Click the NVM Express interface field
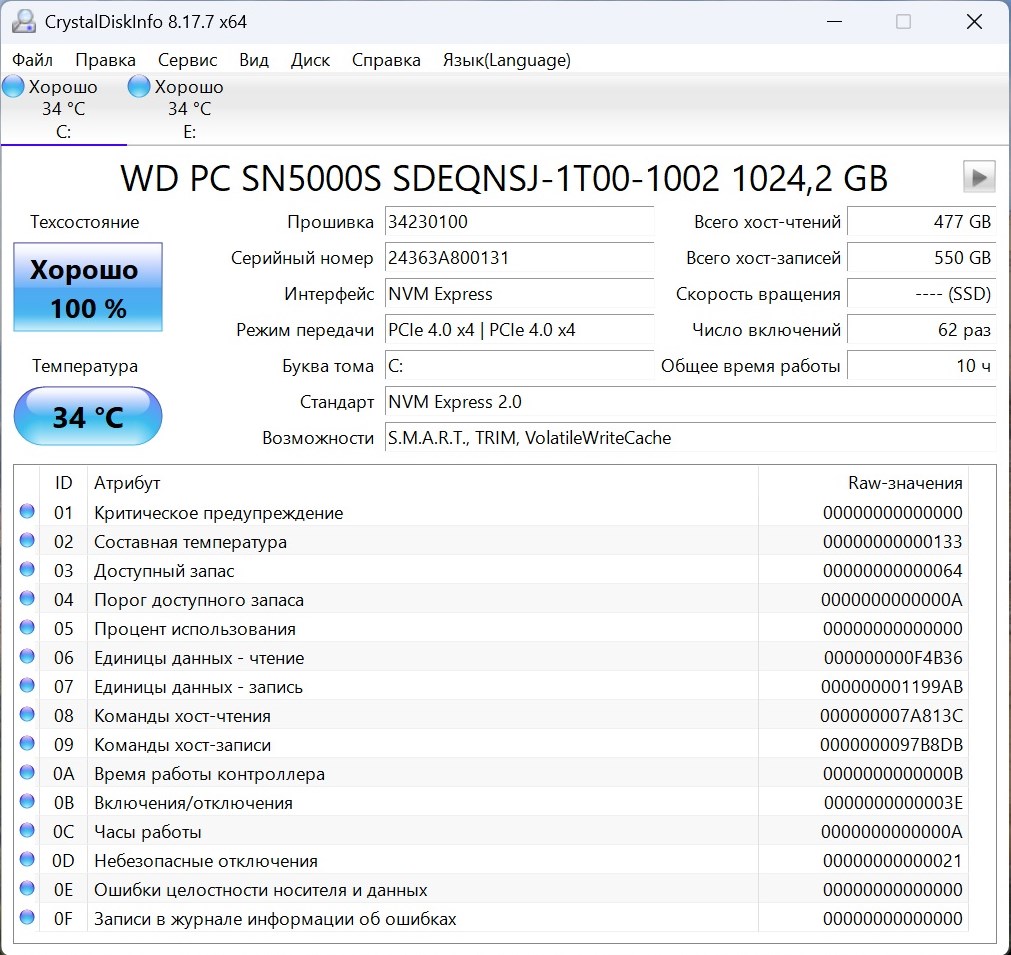Viewport: 1011px width, 955px height. pos(519,294)
